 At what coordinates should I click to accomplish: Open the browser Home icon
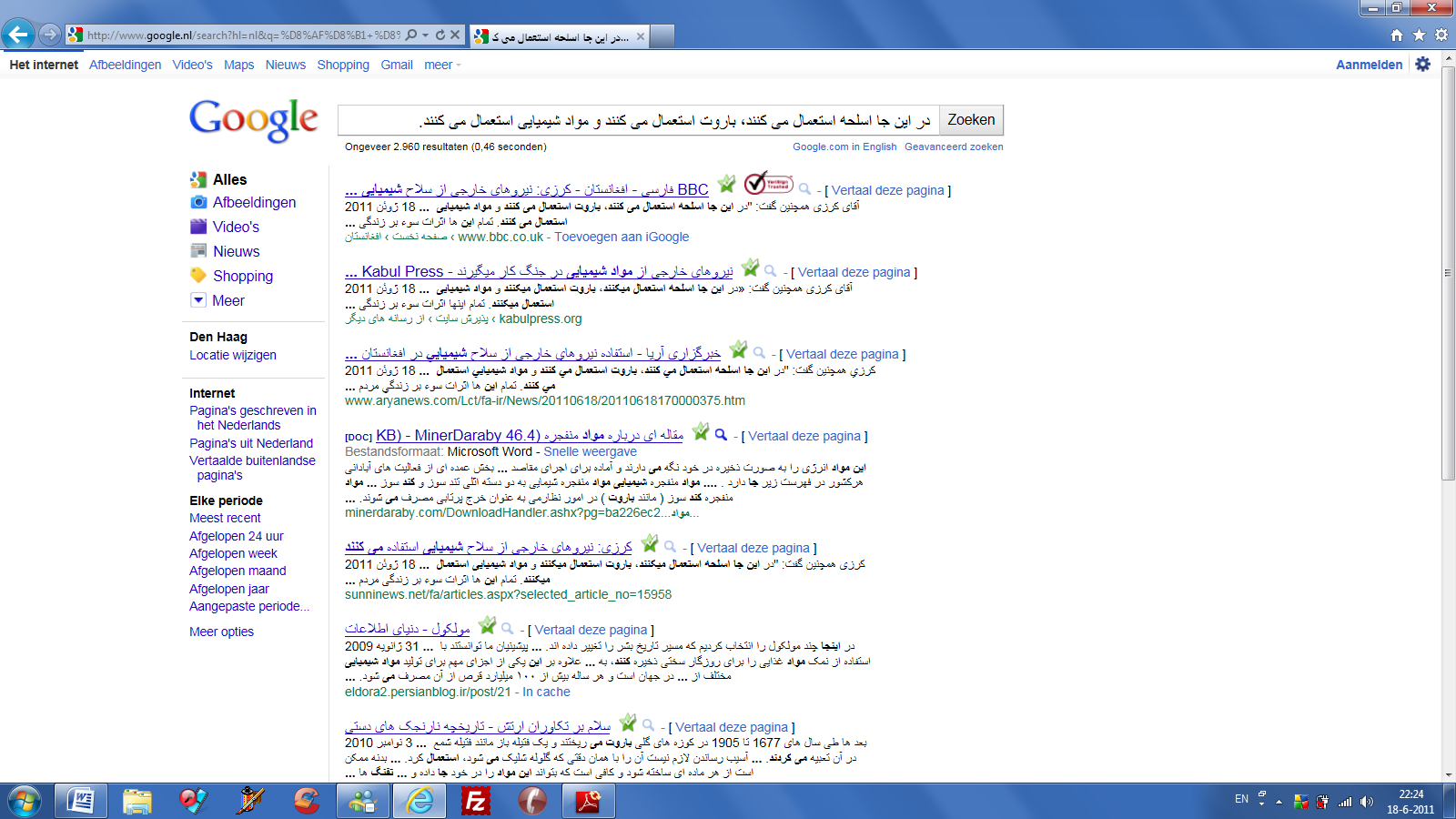(x=1397, y=35)
